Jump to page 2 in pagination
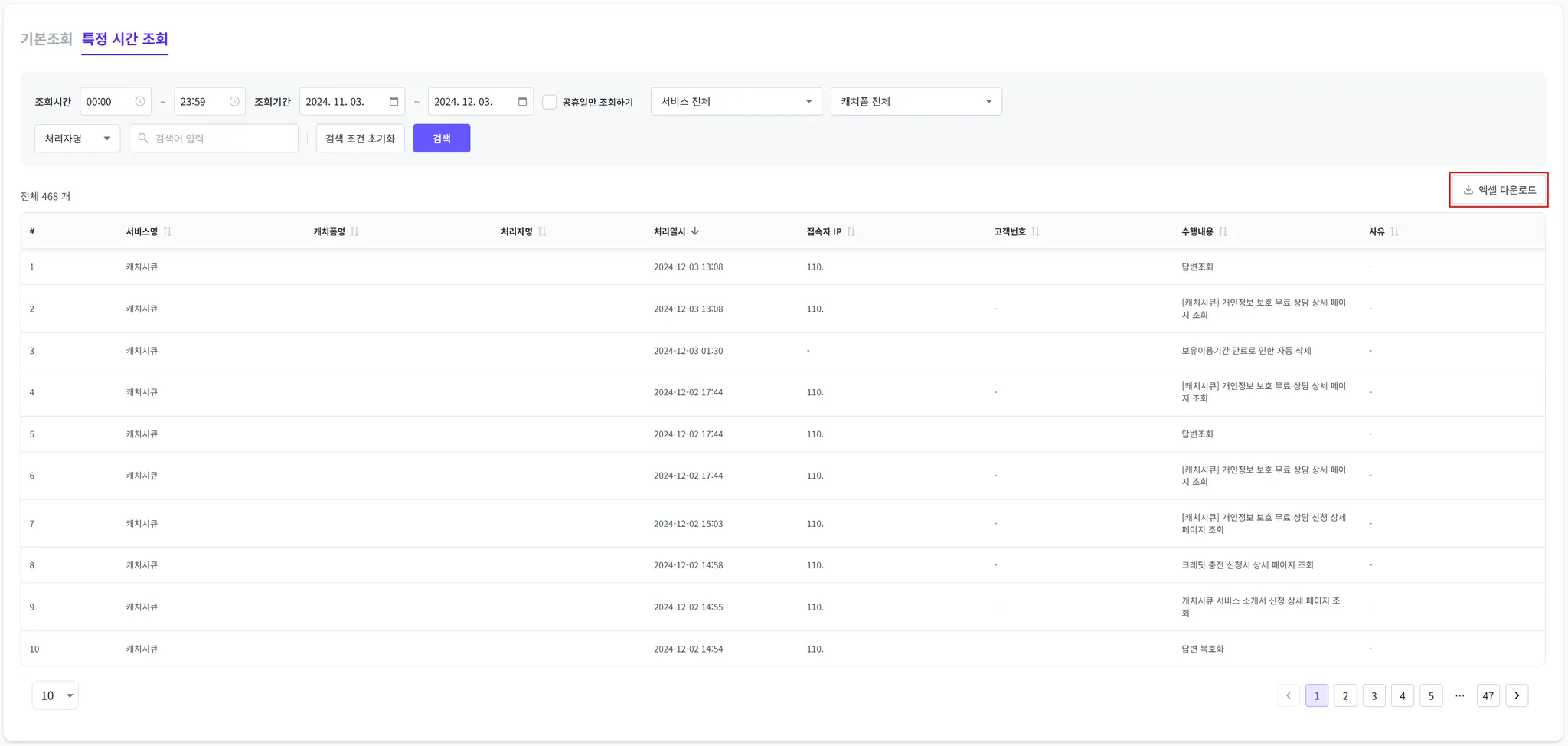This screenshot has width=1568, height=746. click(x=1345, y=695)
